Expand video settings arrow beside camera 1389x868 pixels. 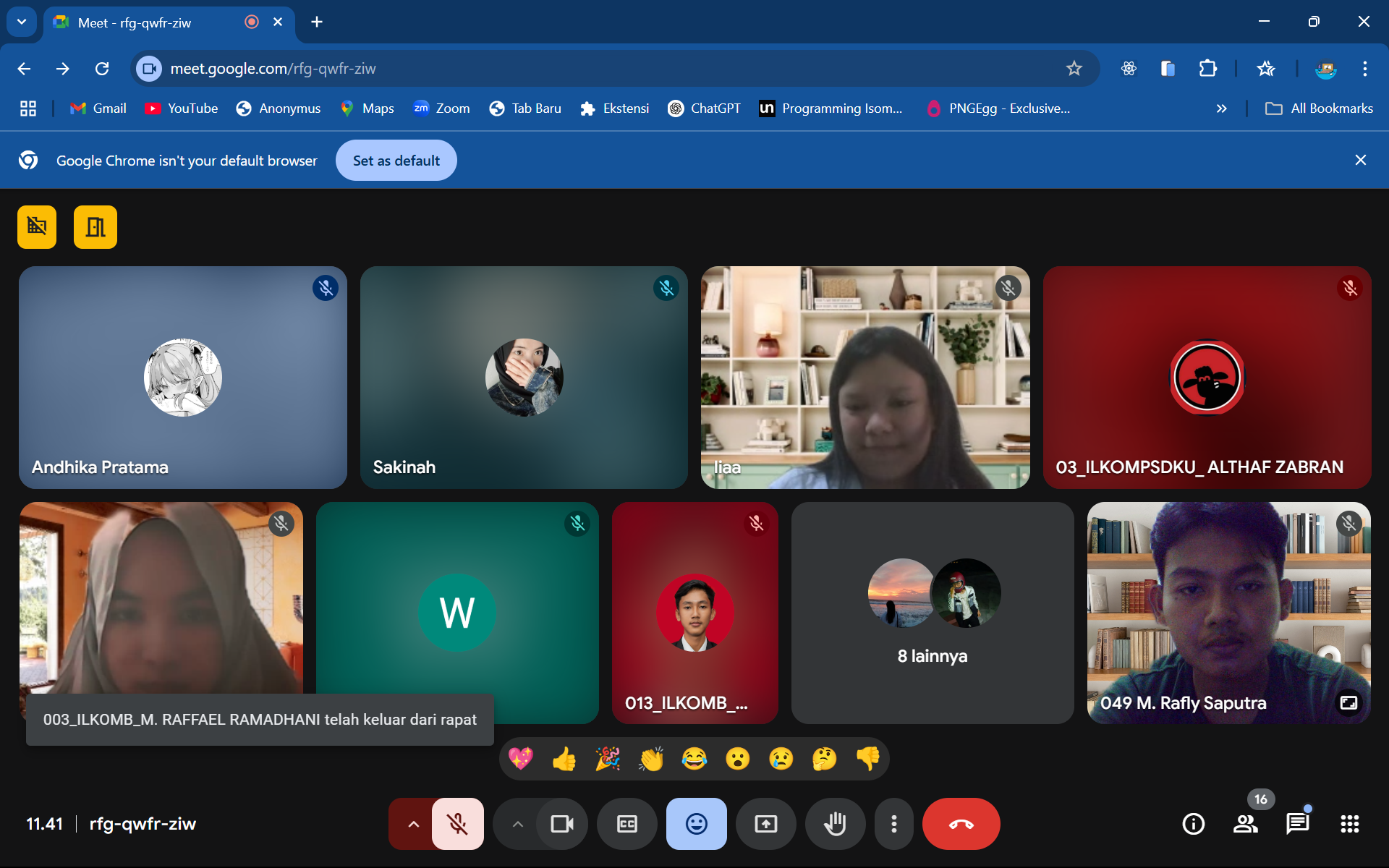[517, 824]
